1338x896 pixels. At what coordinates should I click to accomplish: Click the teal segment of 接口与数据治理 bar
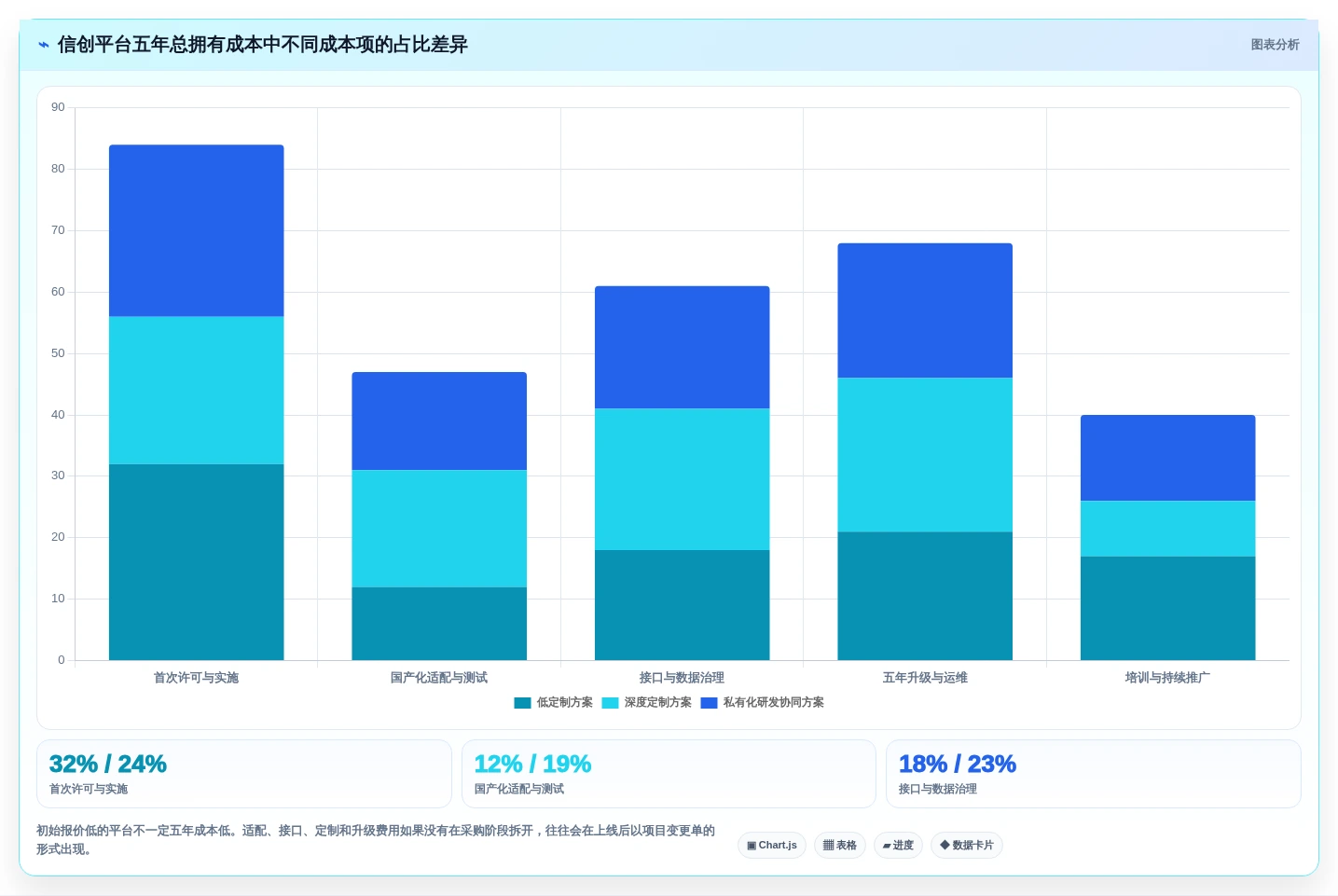point(683,605)
